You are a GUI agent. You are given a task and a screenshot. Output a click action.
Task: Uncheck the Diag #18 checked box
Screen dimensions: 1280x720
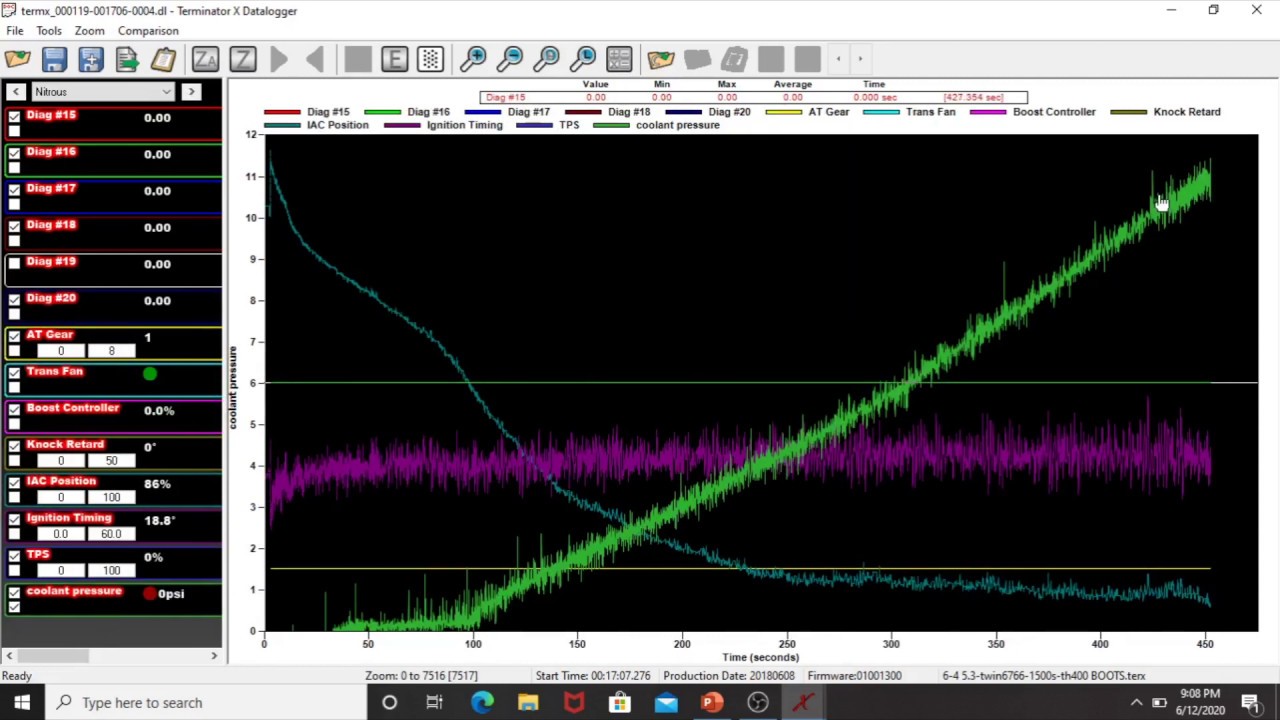(14, 227)
